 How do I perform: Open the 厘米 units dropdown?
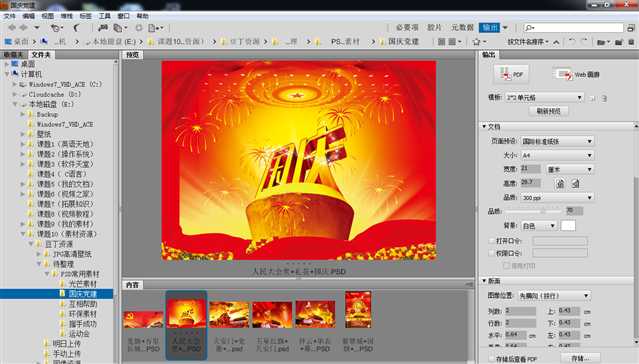pos(570,169)
